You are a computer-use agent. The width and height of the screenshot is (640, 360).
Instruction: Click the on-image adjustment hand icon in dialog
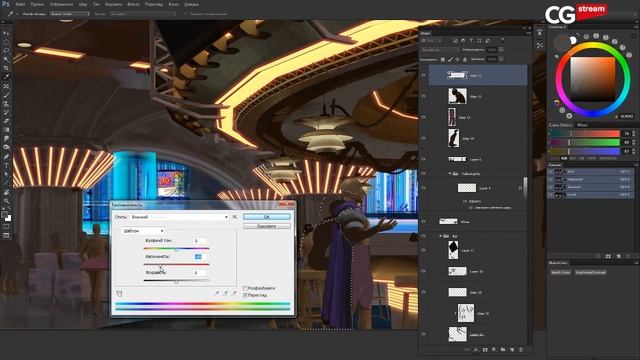(119, 293)
